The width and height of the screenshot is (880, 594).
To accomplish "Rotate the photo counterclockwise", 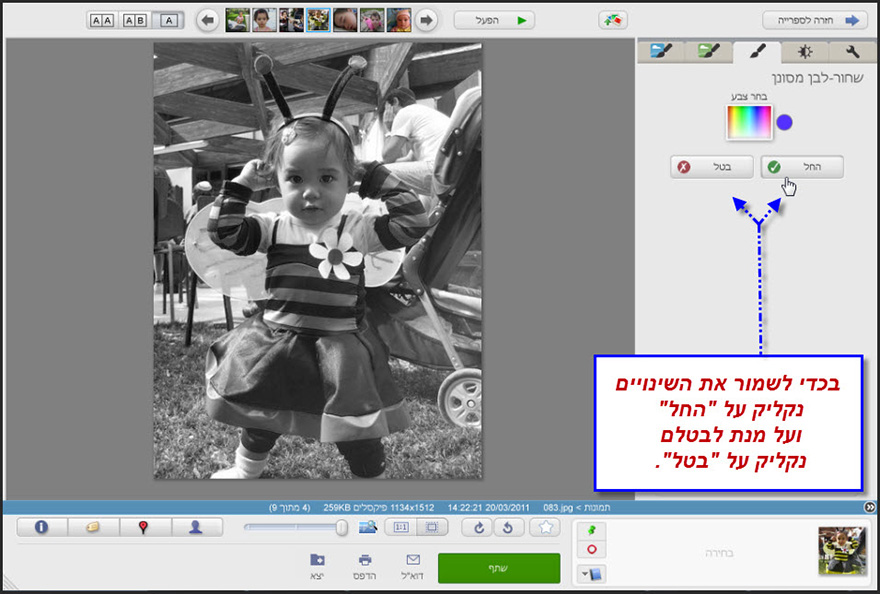I will point(508,528).
